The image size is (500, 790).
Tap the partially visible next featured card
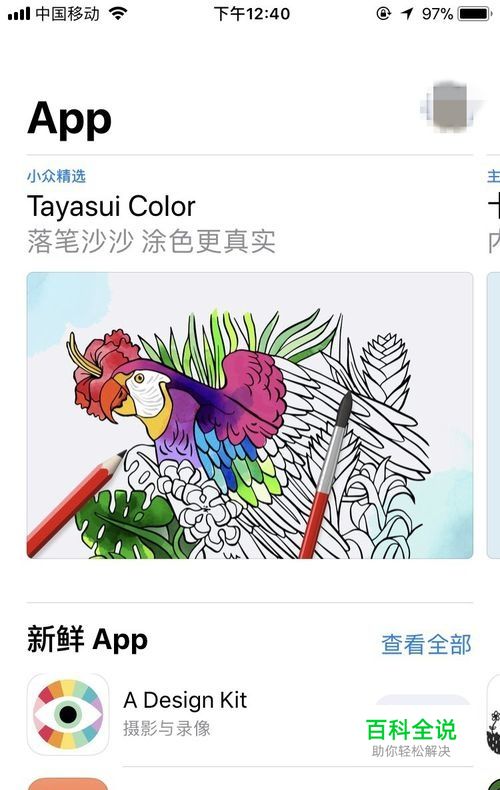coord(493,415)
